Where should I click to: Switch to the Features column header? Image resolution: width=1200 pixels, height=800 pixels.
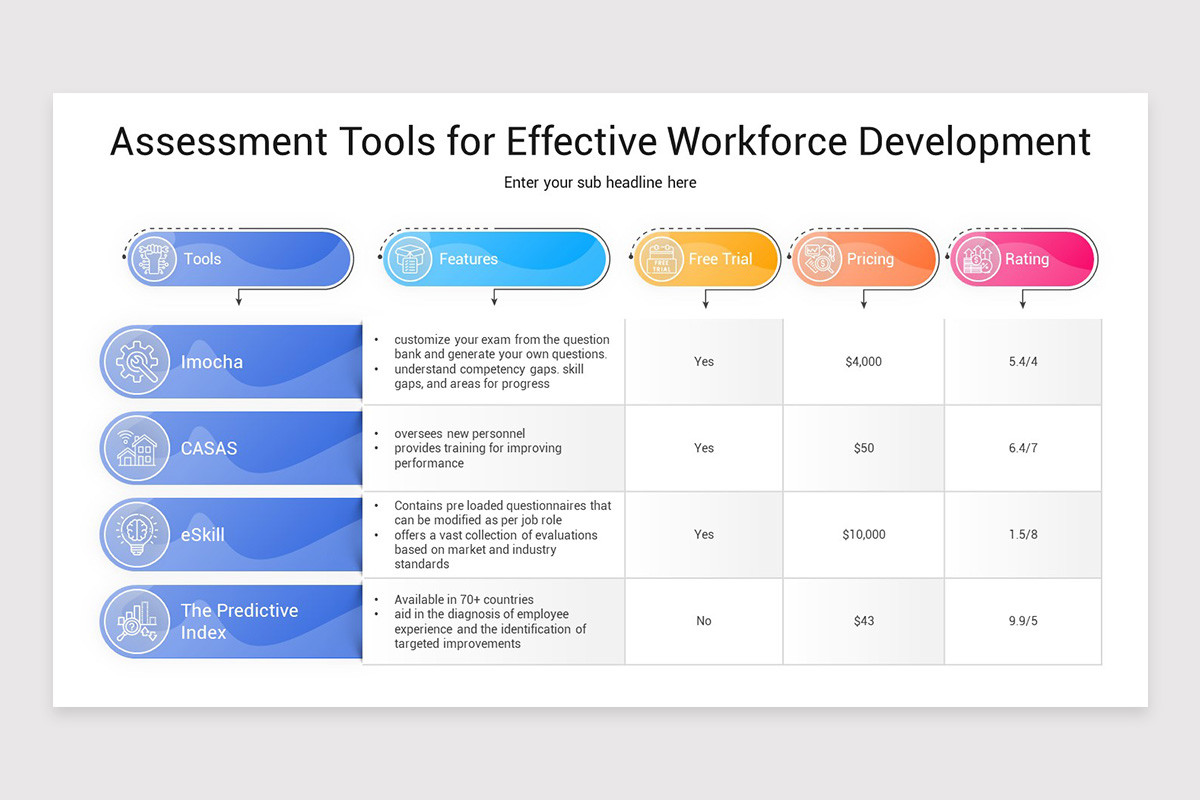pos(494,258)
